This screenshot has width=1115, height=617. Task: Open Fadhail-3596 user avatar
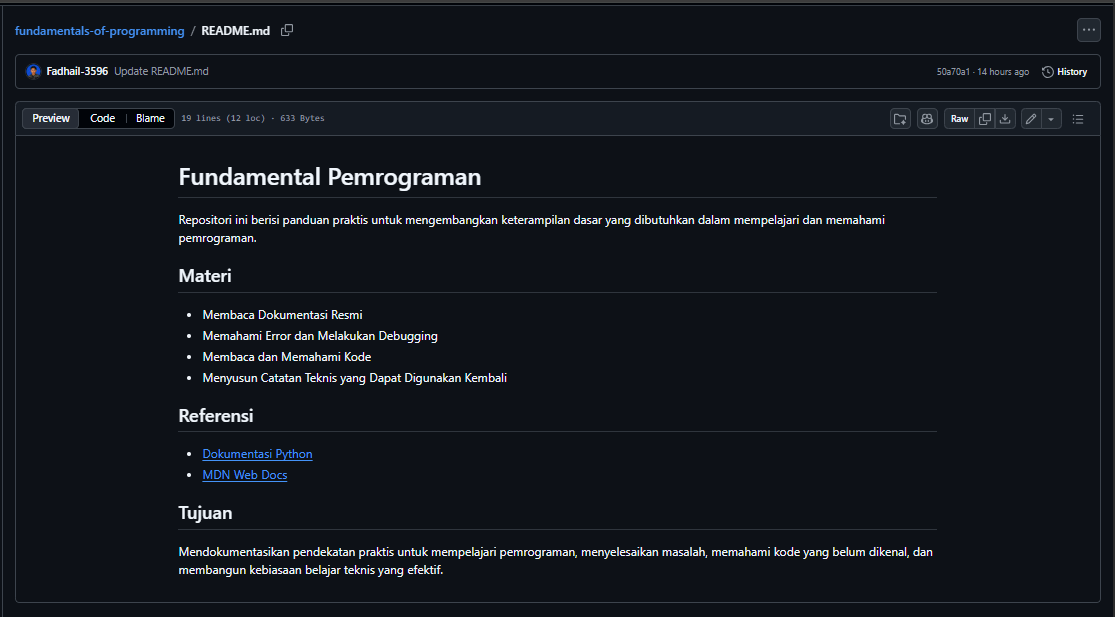[x=33, y=72]
